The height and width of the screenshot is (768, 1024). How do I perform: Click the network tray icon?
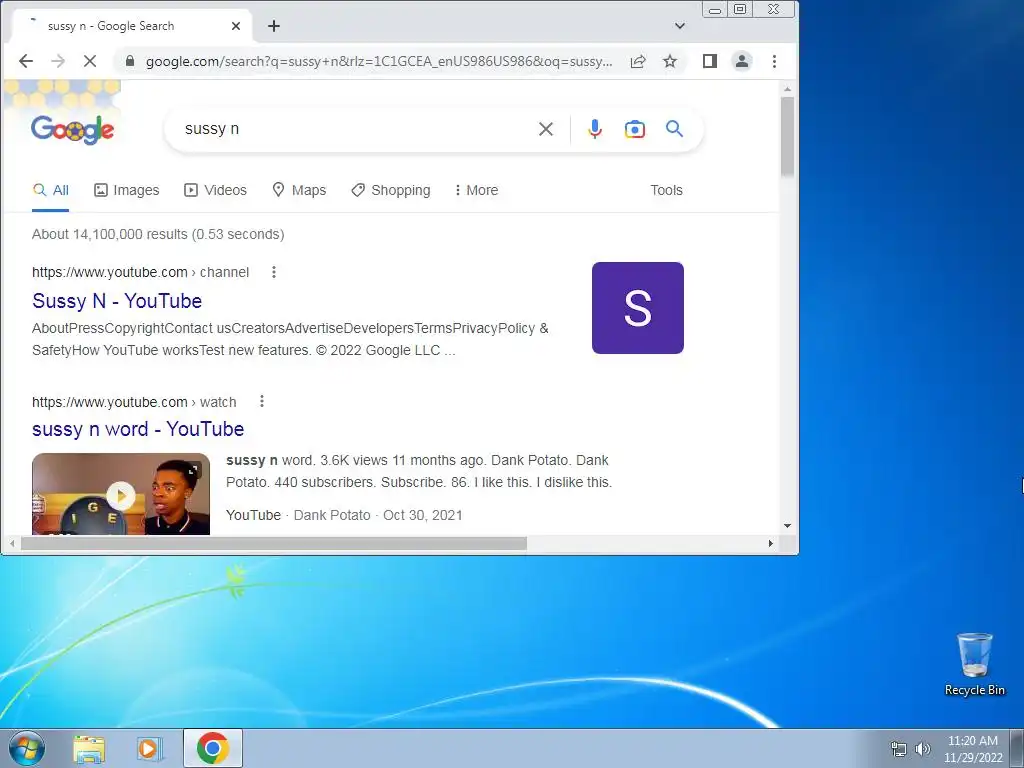[899, 749]
